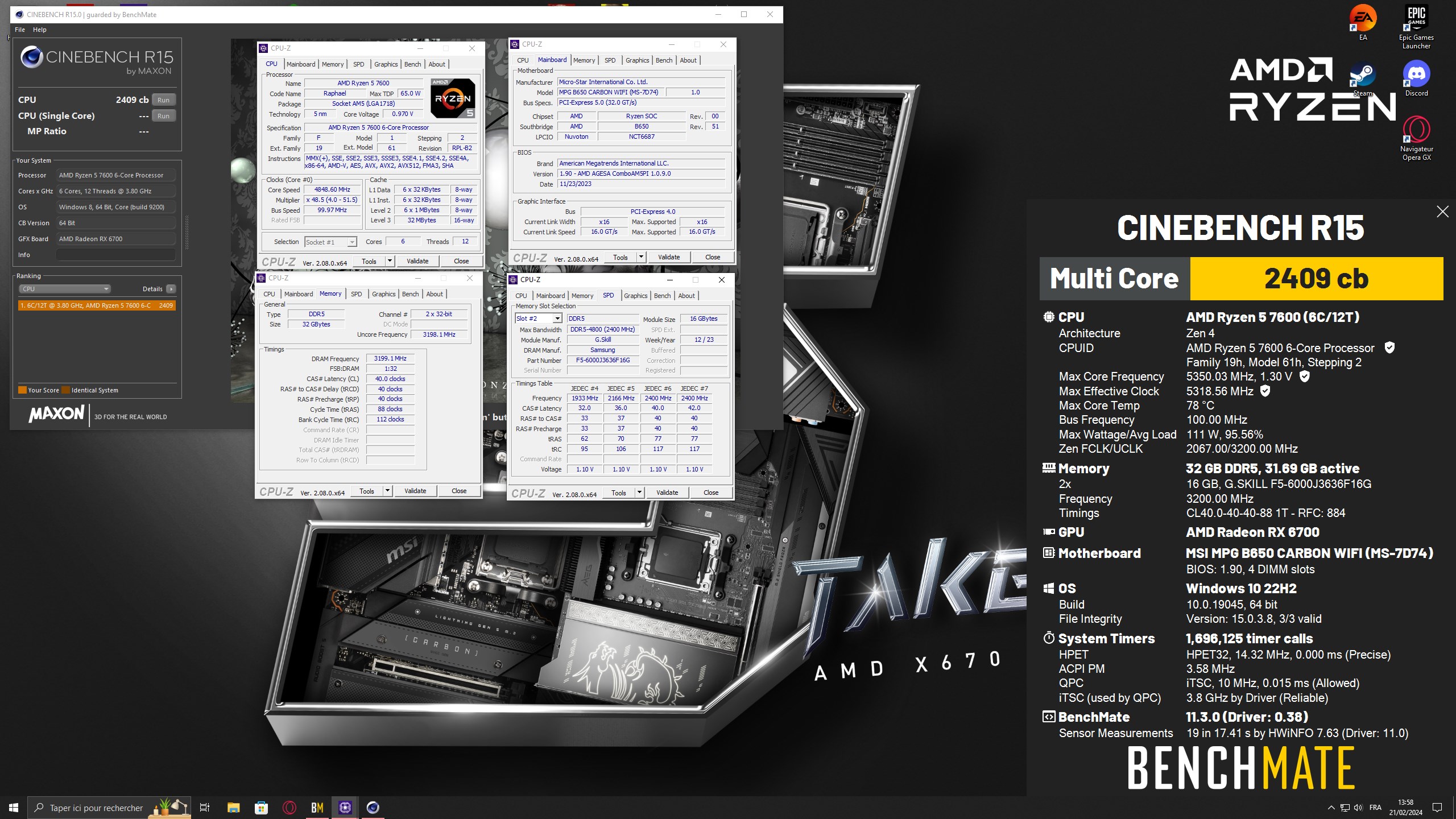Click the shield beside Max Effective Clock

click(1265, 391)
